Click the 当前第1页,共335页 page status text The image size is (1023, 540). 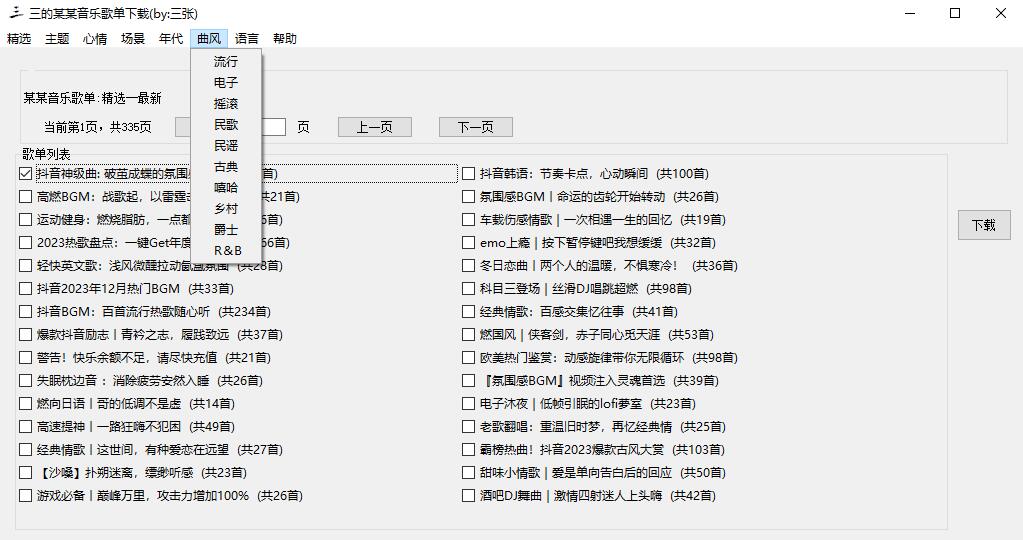[98, 127]
